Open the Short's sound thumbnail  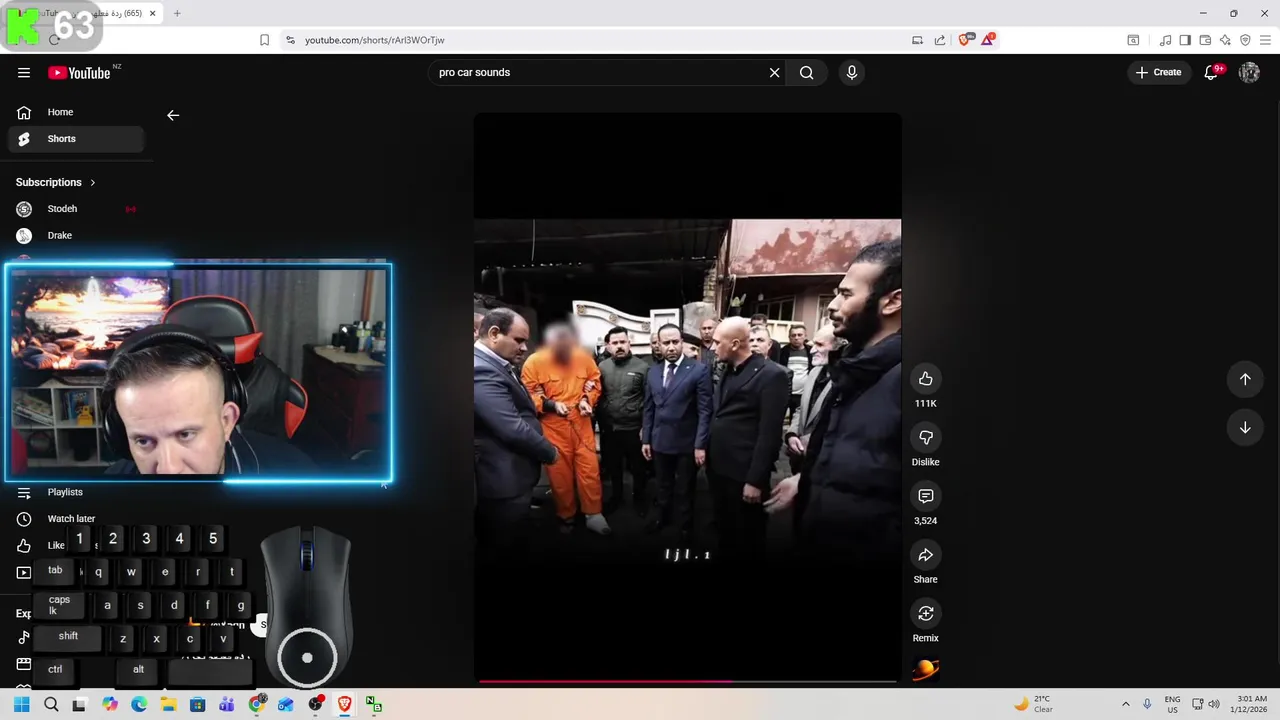[926, 670]
